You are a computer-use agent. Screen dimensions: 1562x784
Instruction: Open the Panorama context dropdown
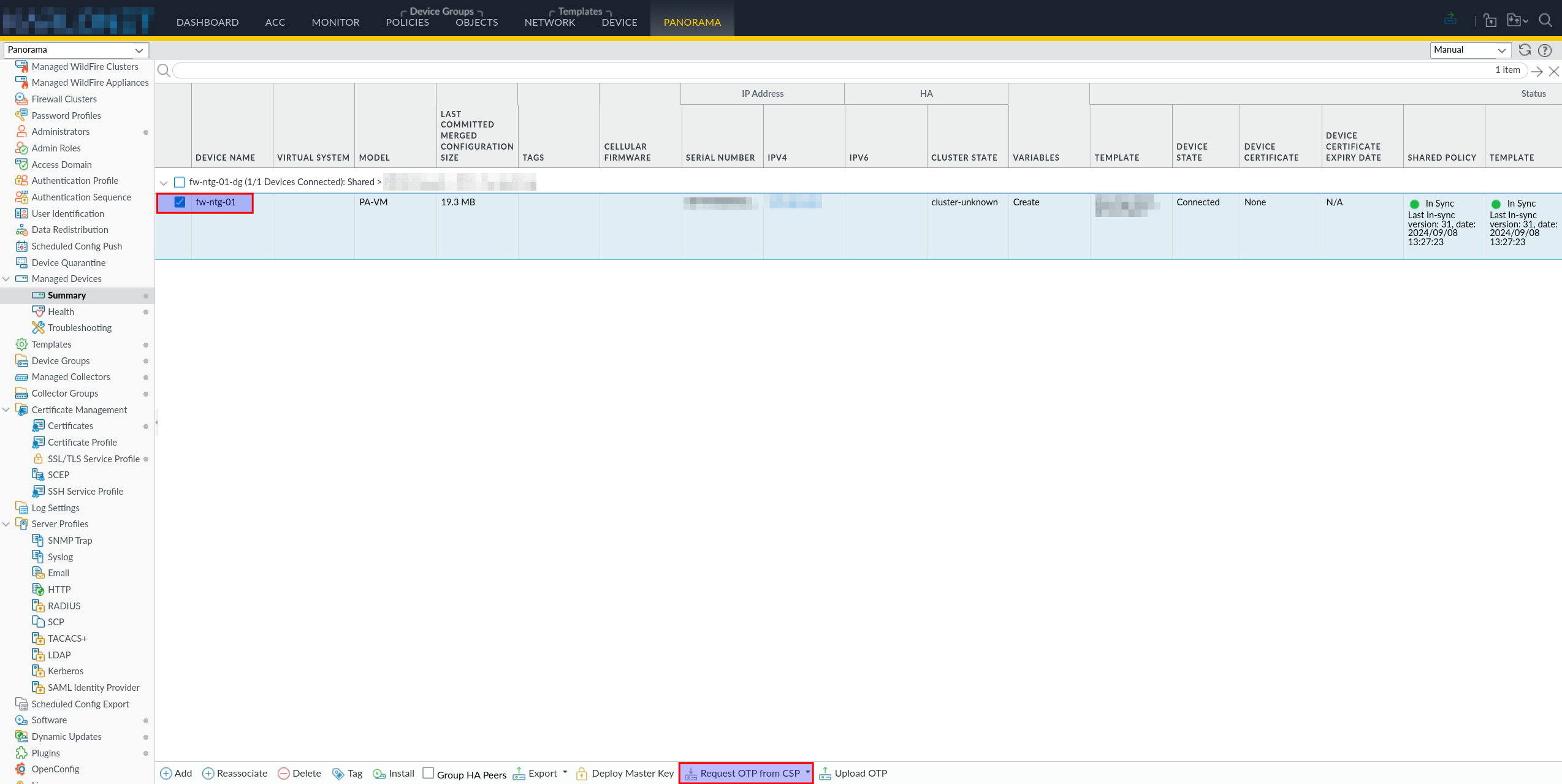point(76,50)
